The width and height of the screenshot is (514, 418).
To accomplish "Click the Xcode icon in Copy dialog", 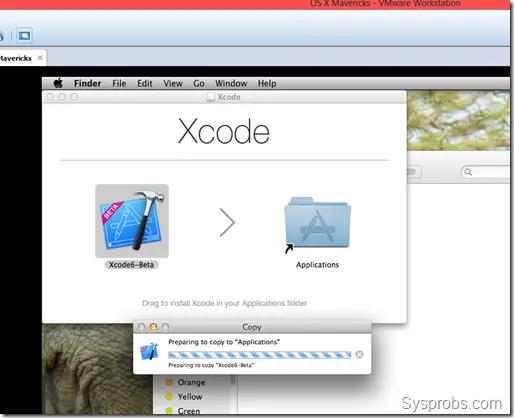I will pos(149,351).
